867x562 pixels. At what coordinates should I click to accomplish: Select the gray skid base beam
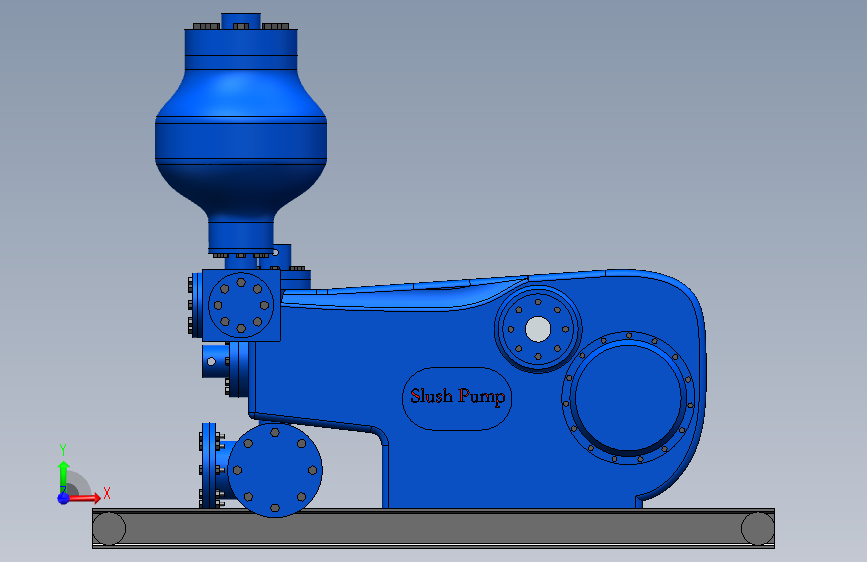(x=434, y=528)
